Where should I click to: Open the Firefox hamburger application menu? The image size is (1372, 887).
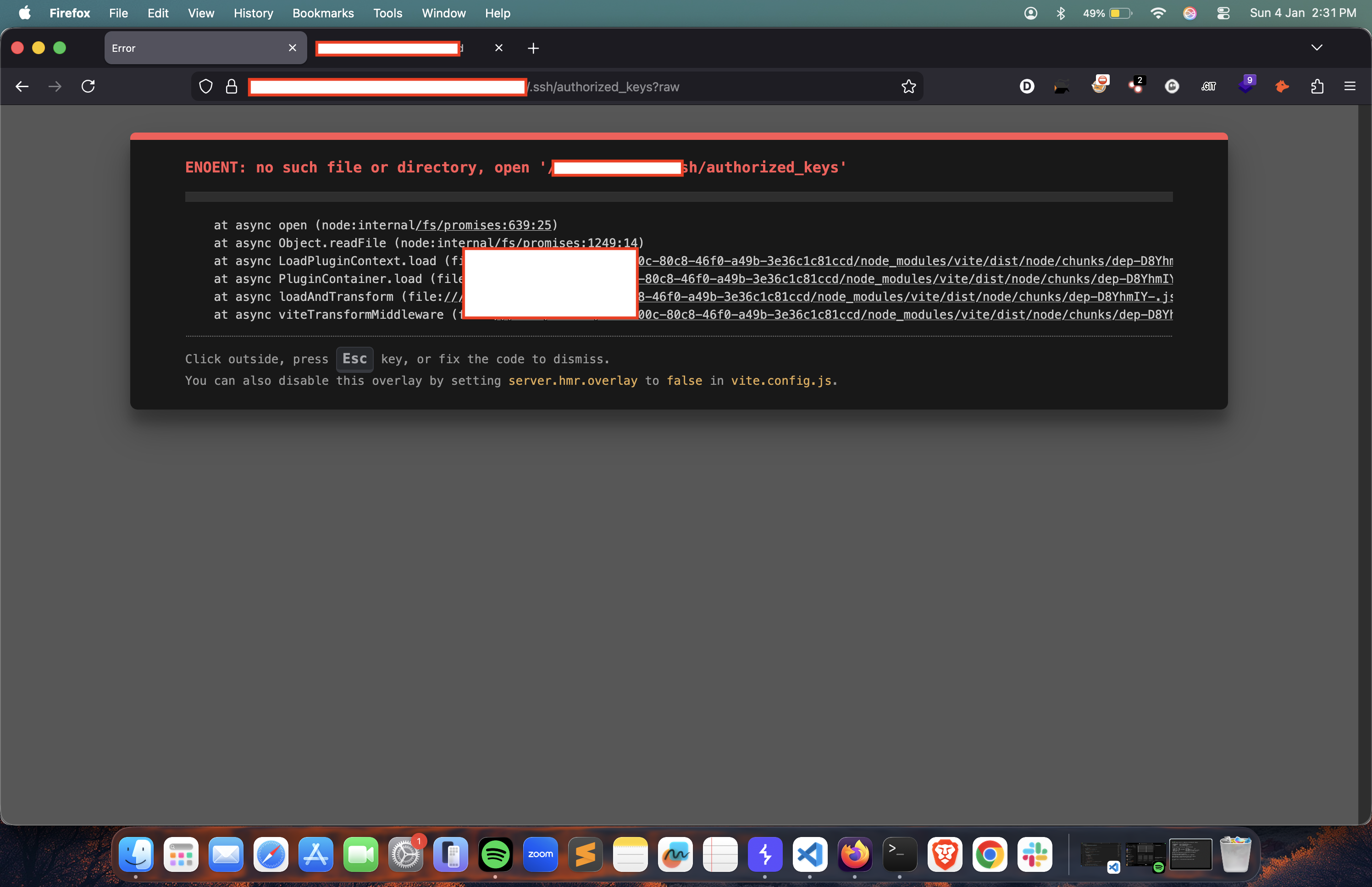1350,86
